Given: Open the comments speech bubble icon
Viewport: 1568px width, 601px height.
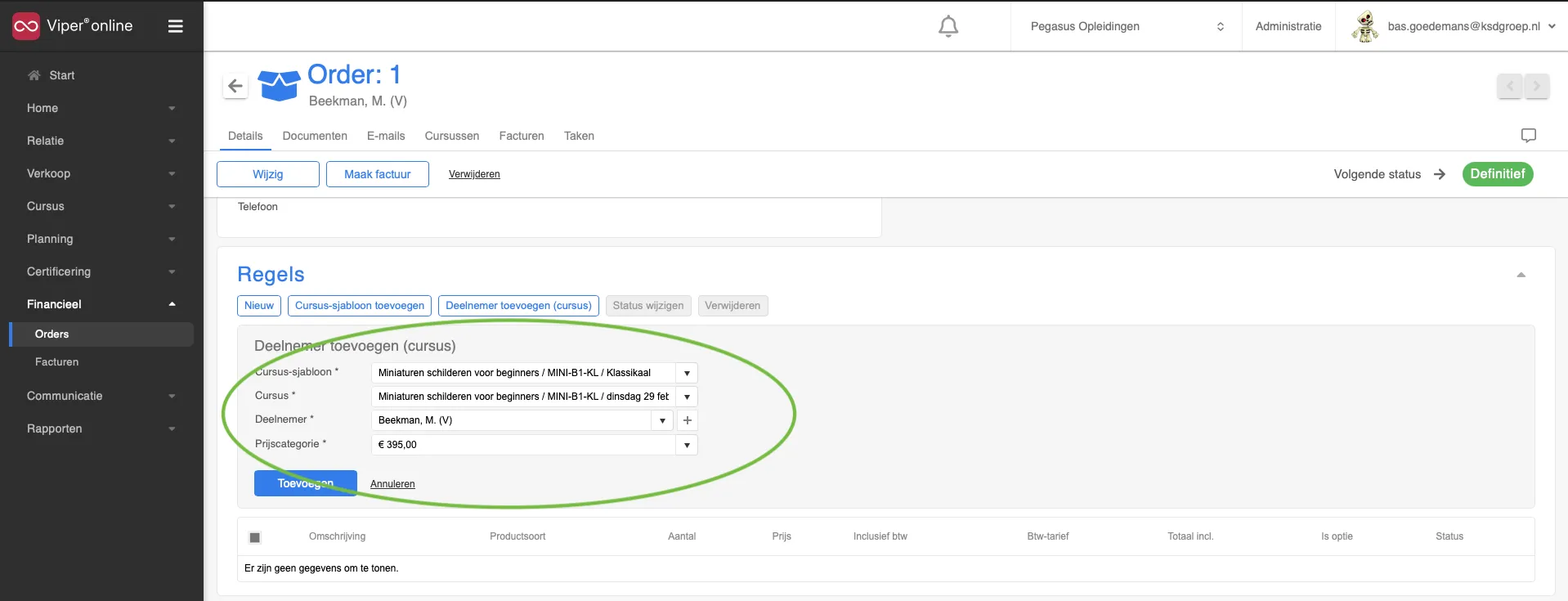Looking at the screenshot, I should (x=1528, y=136).
